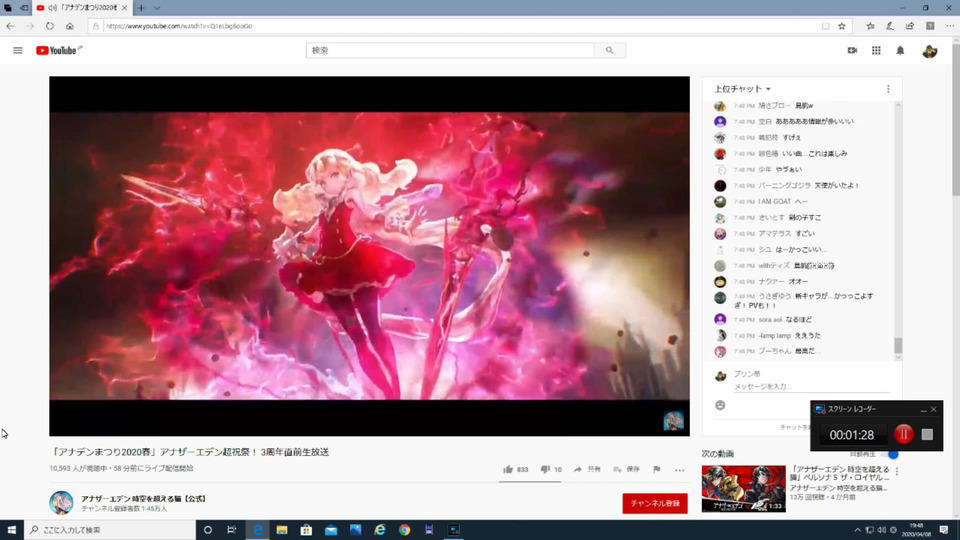Save the video via 保存
Image resolution: width=960 pixels, height=540 pixels.
pyautogui.click(x=626, y=470)
